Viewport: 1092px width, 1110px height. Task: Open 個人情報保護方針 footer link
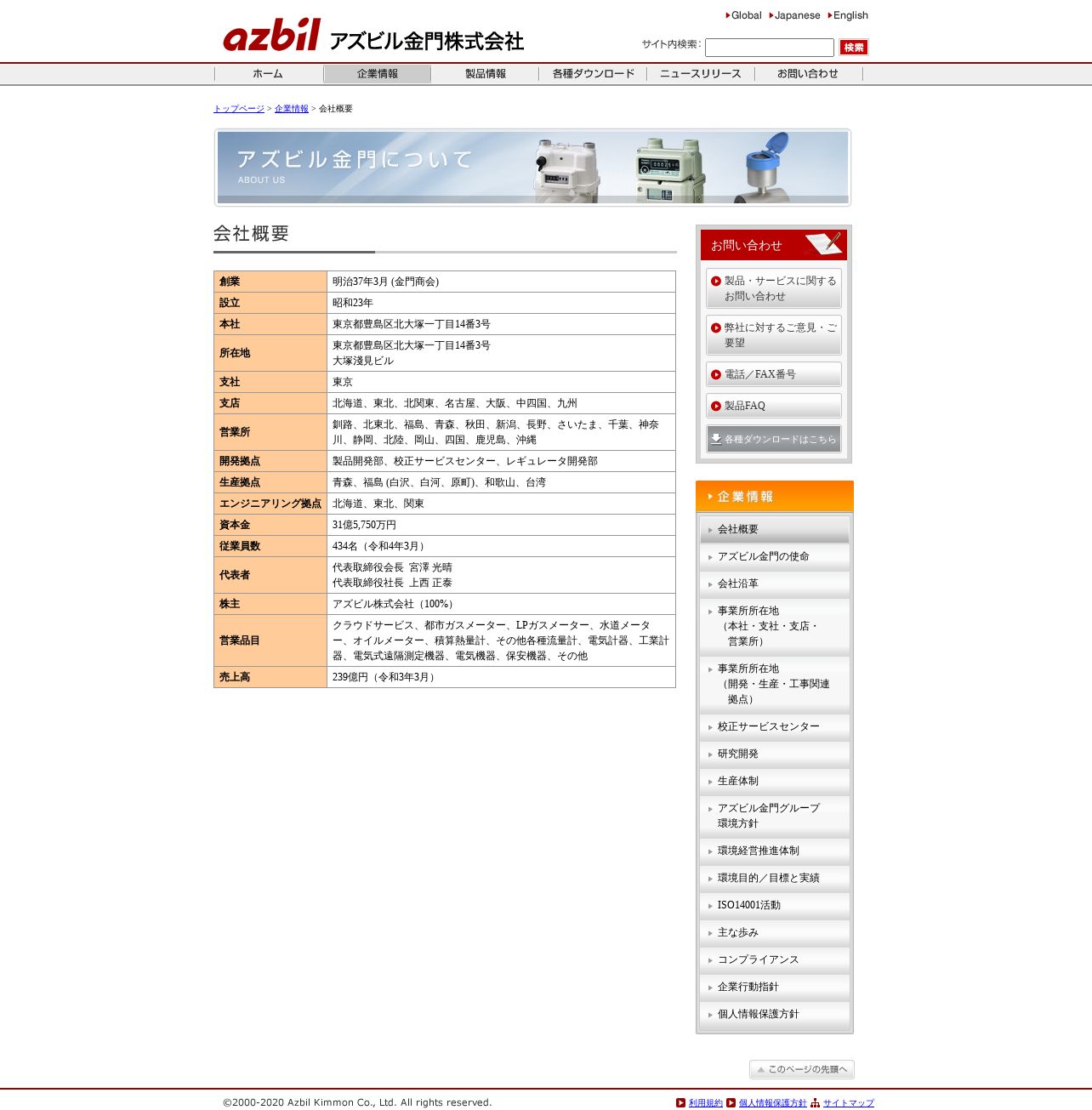[772, 1103]
